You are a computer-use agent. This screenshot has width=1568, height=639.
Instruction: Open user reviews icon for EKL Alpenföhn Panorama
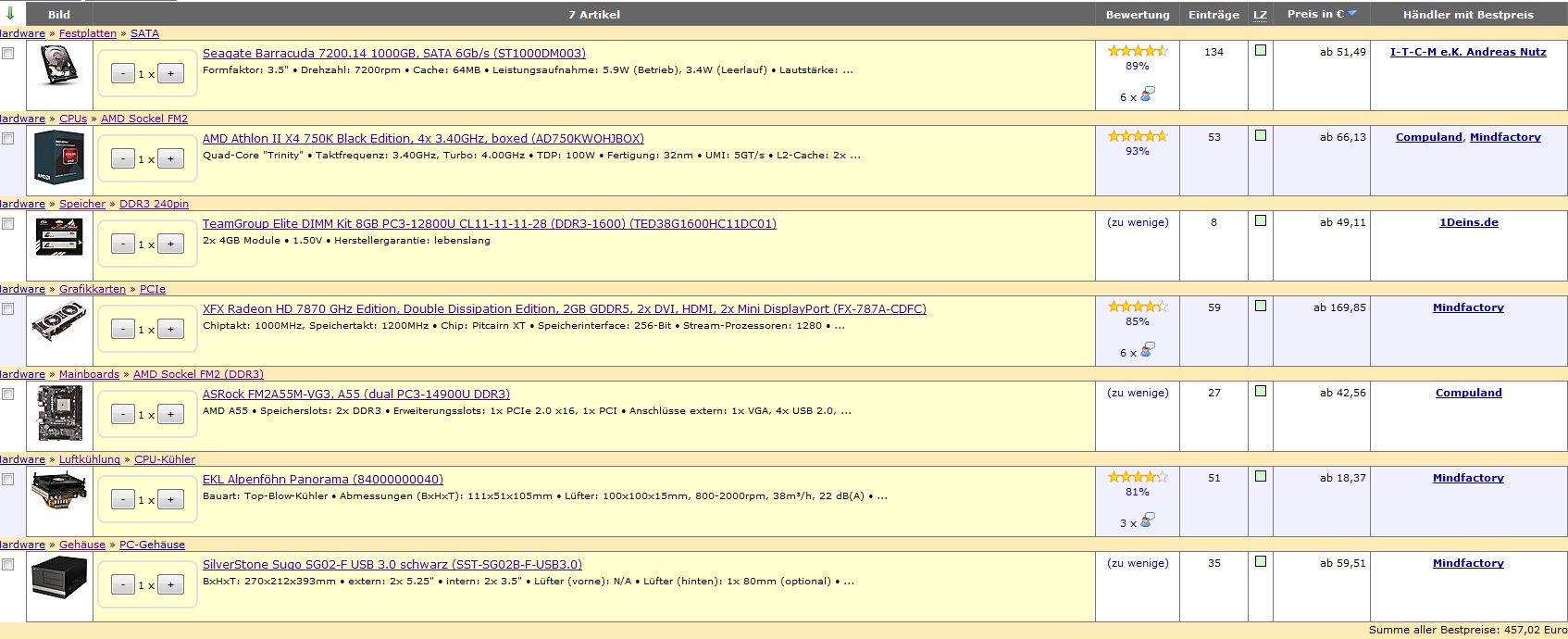tap(1148, 520)
